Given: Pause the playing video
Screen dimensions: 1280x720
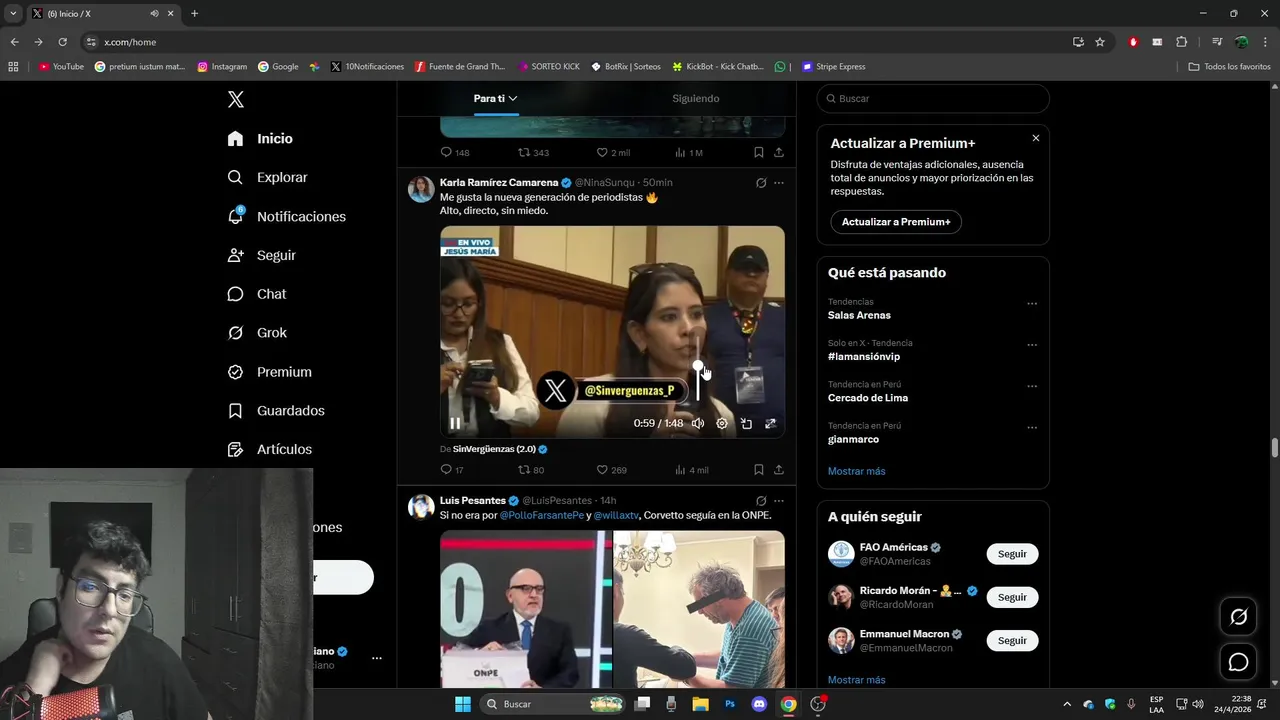Looking at the screenshot, I should pyautogui.click(x=455, y=423).
